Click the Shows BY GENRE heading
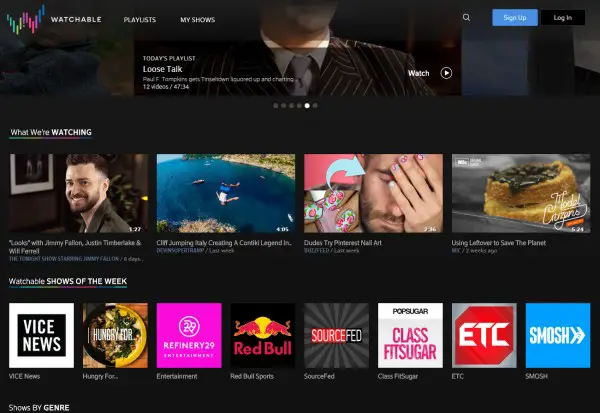600x413 pixels. point(39,408)
